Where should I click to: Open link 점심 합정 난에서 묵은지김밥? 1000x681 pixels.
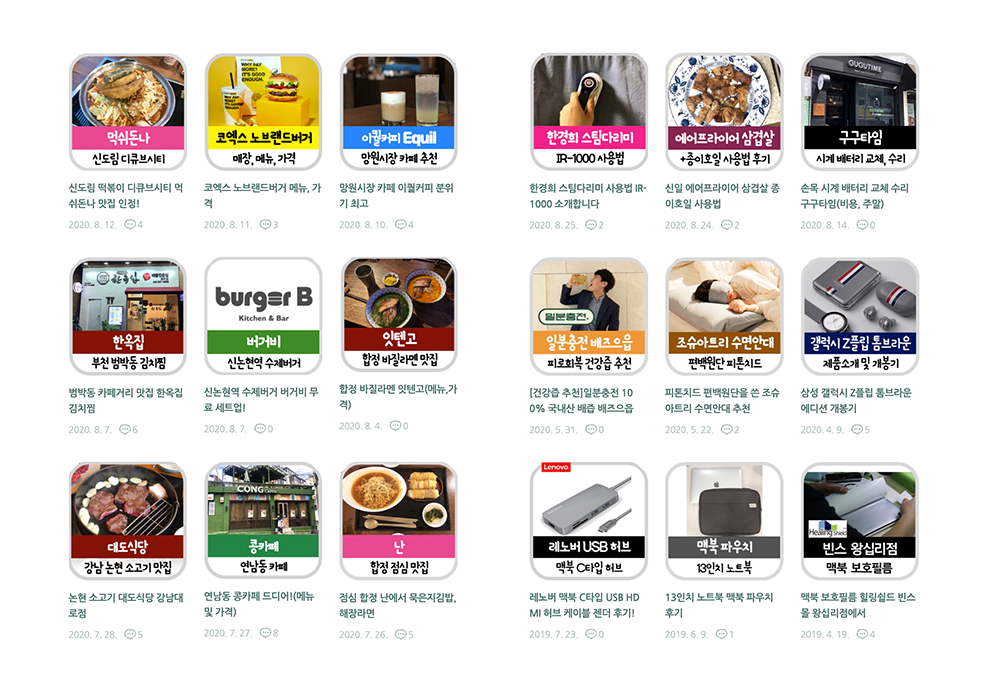pyautogui.click(x=397, y=605)
